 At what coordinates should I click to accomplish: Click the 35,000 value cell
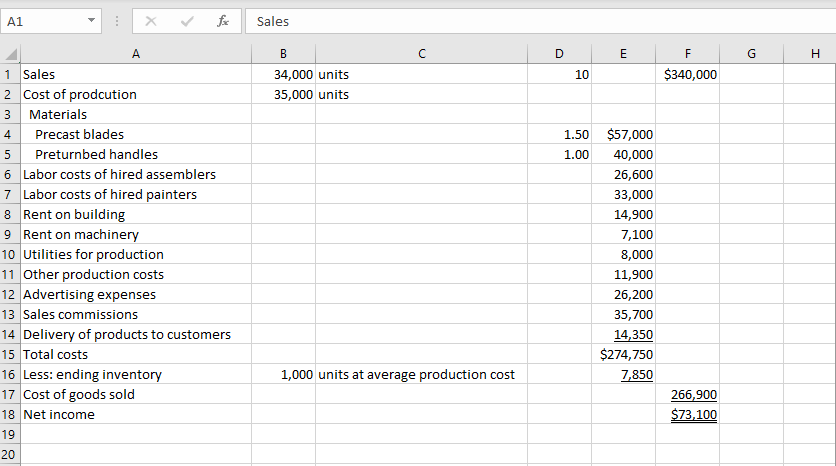pos(283,94)
